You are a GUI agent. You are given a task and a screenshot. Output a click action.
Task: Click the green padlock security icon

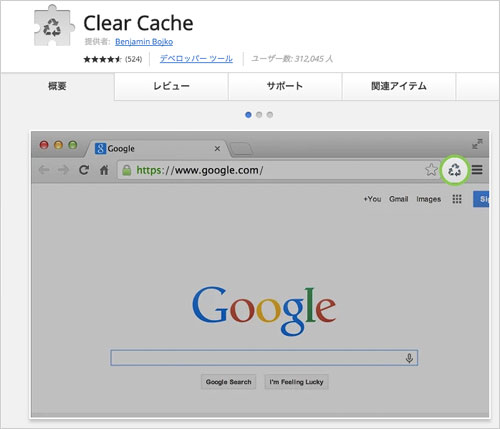pyautogui.click(x=126, y=170)
